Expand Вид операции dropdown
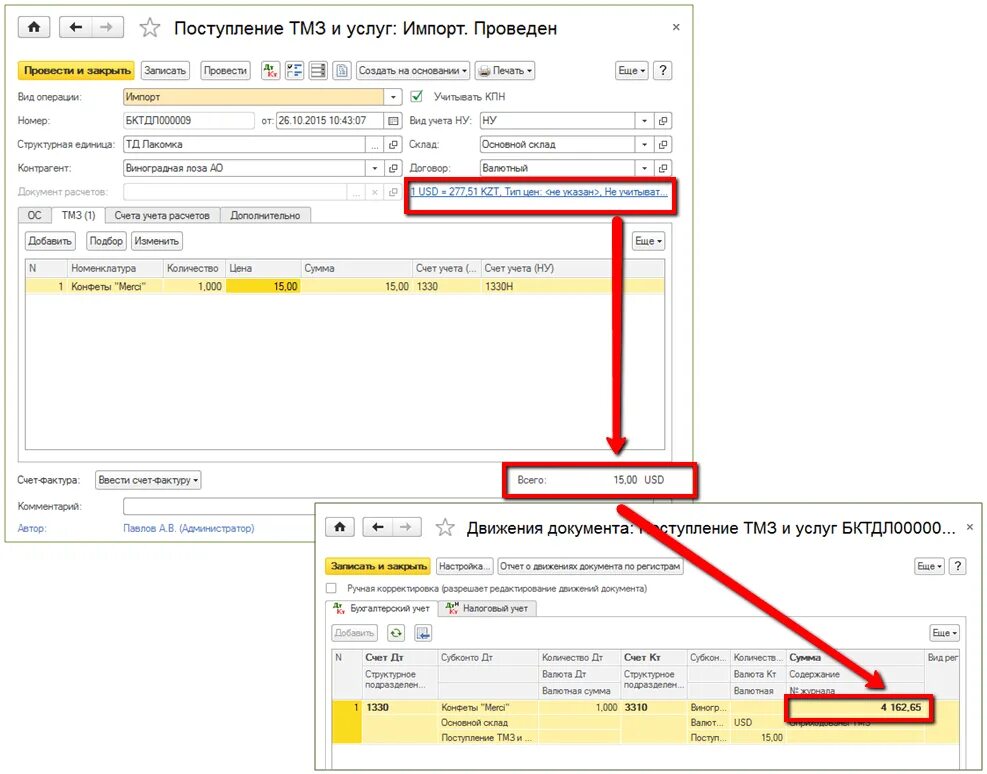Screen dimensions: 987x774 pos(393,97)
